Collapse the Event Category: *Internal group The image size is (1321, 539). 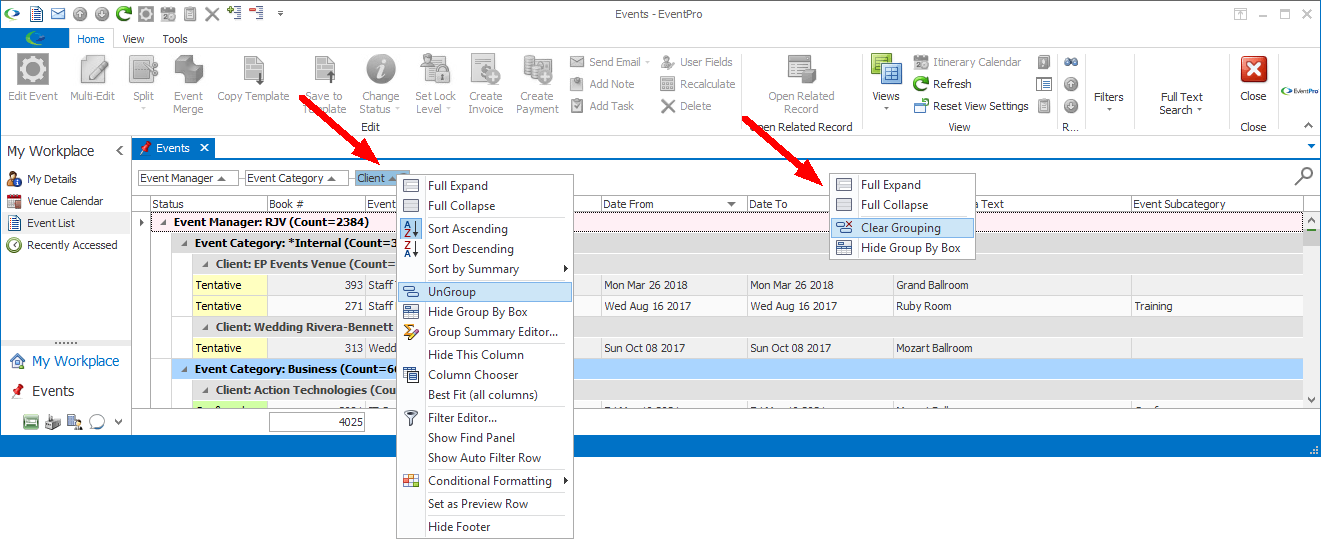point(184,243)
